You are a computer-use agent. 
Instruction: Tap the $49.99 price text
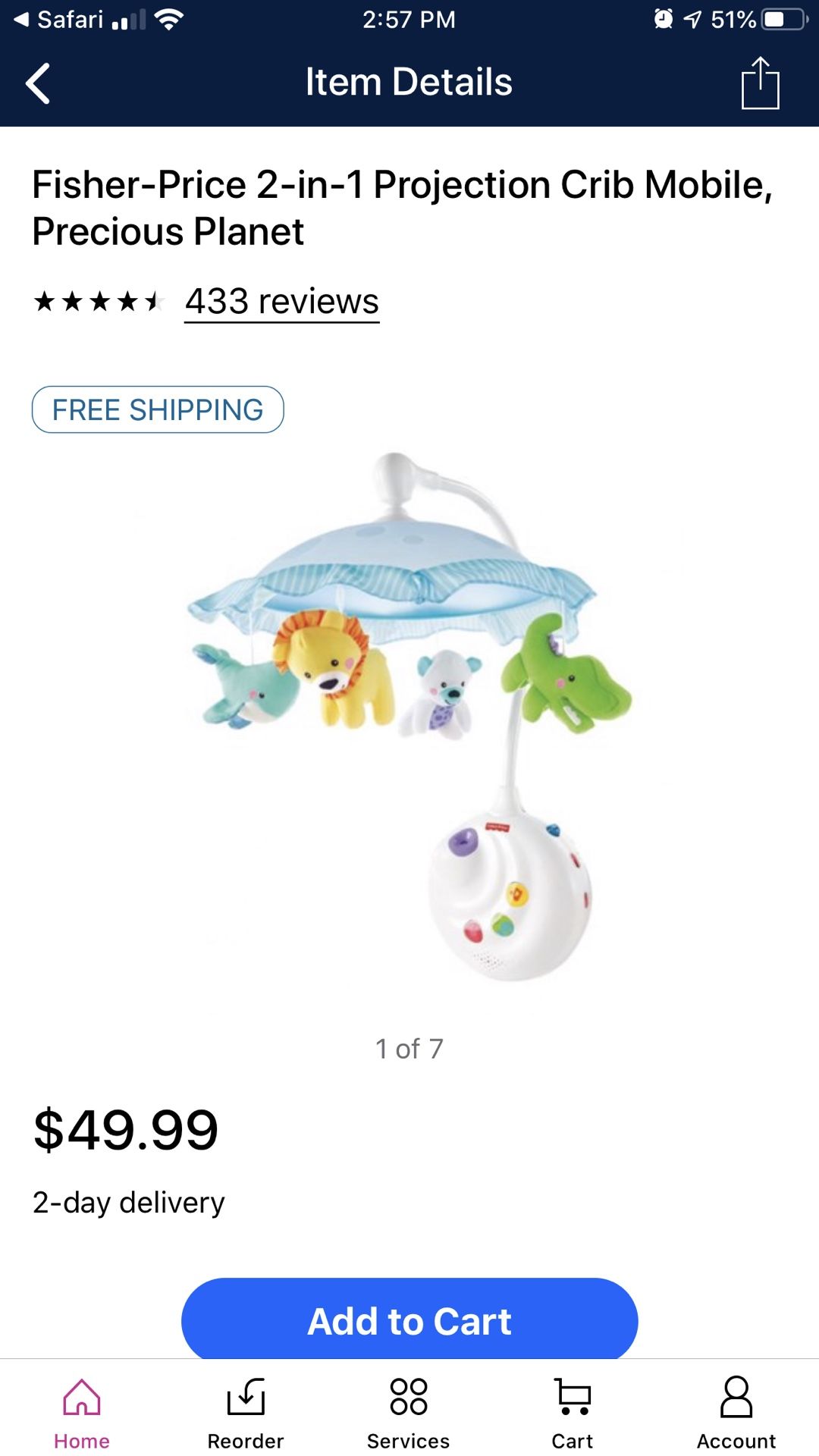pos(126,1130)
